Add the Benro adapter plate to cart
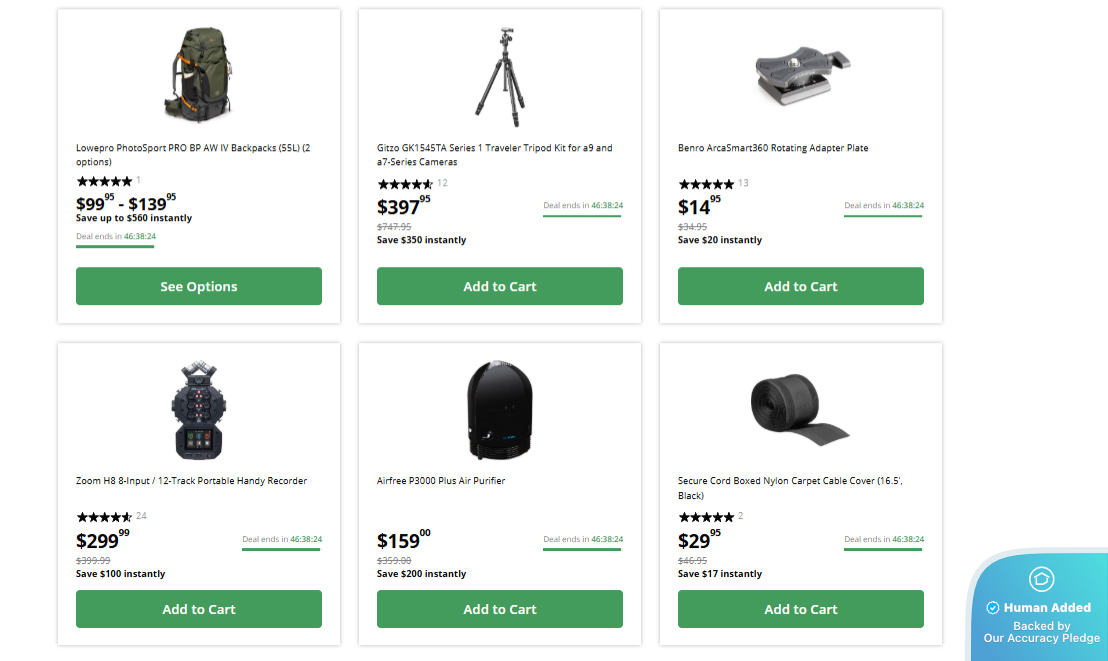 [801, 286]
